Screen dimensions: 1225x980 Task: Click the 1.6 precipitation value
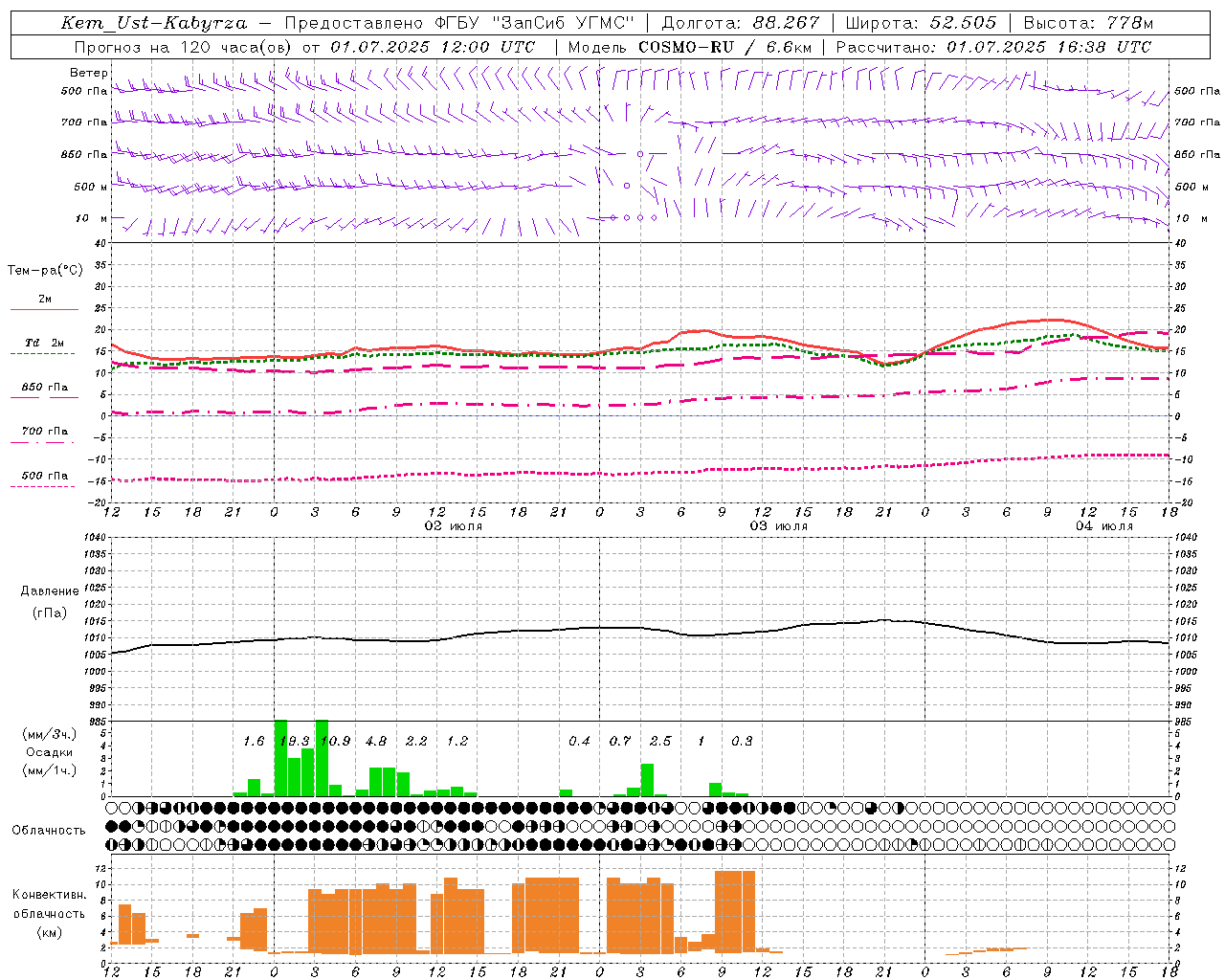point(254,742)
